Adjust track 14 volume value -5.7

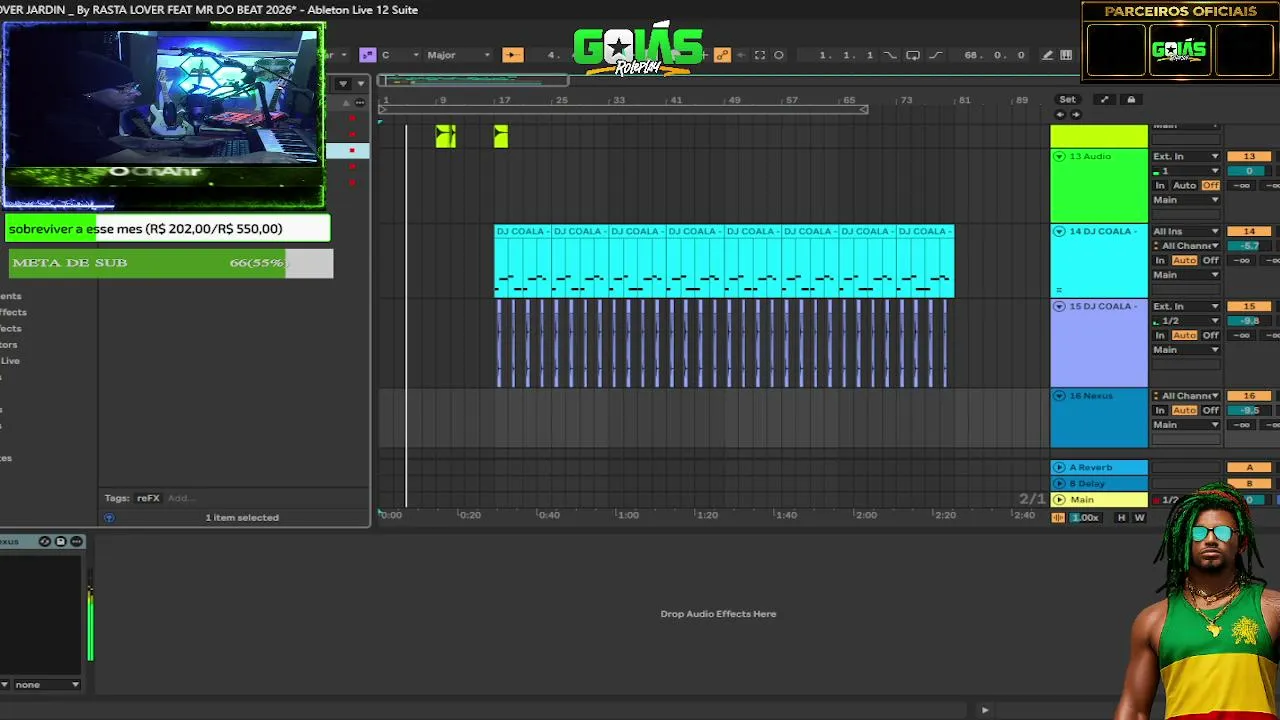[x=1249, y=246]
